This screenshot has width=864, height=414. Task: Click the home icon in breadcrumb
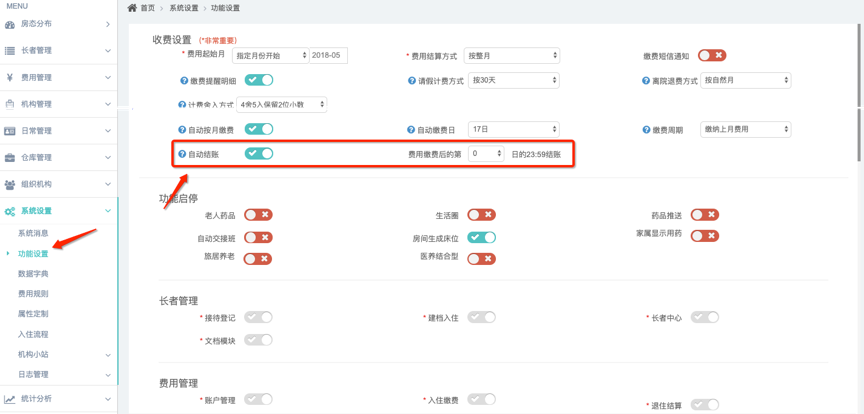[x=132, y=8]
